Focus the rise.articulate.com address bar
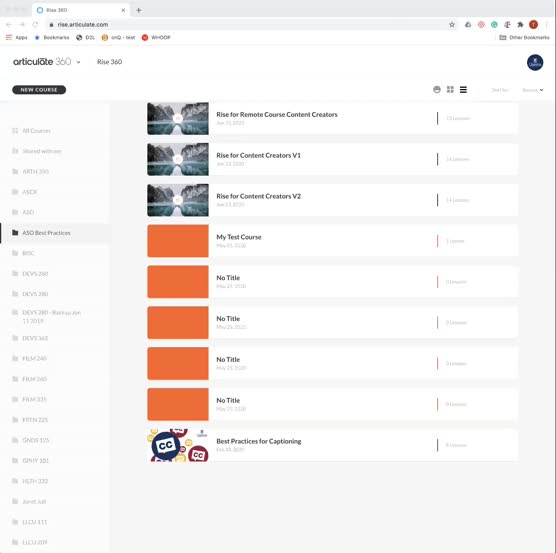This screenshot has width=556, height=553. click(x=248, y=24)
